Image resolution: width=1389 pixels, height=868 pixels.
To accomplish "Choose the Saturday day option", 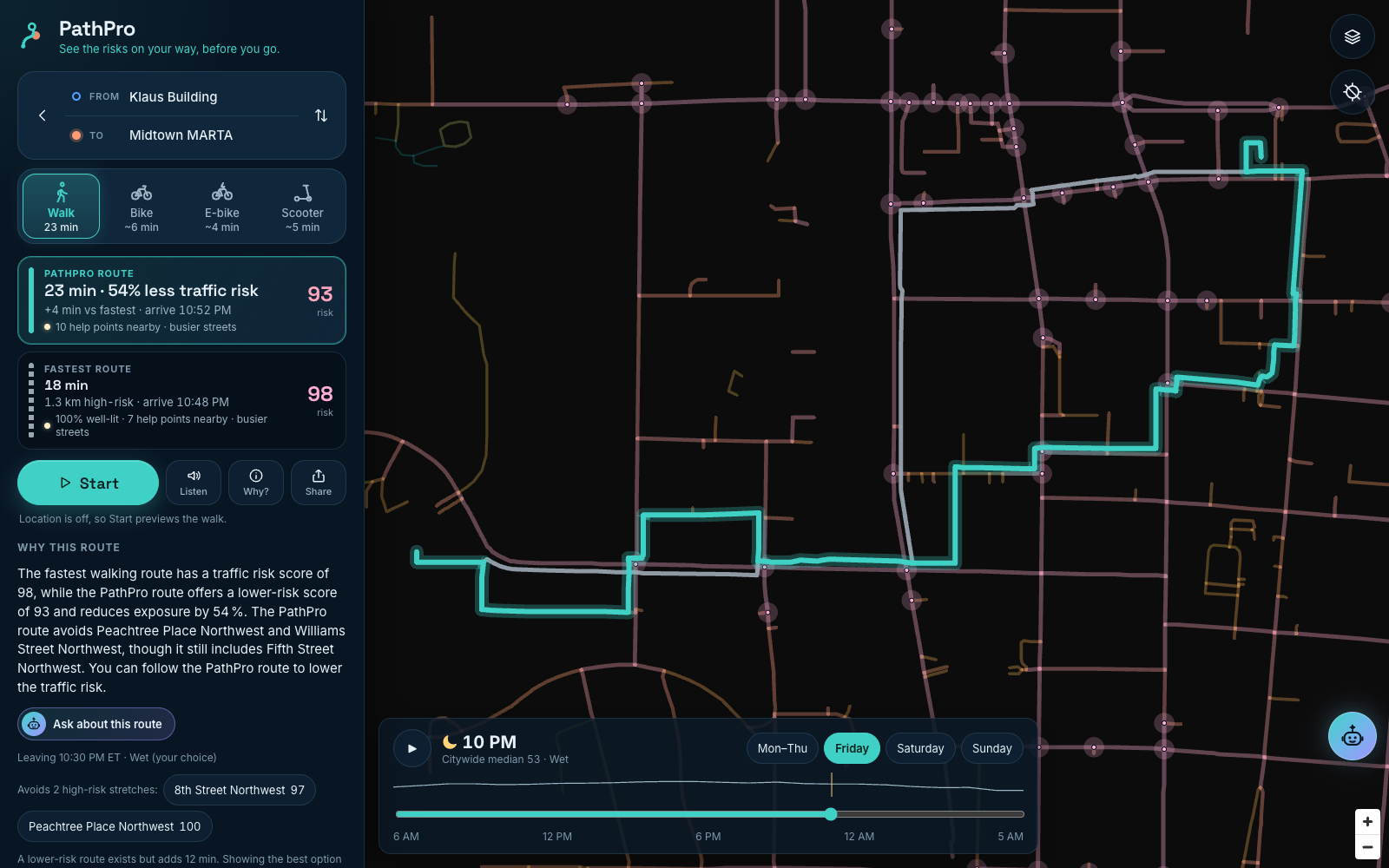I will click(x=920, y=748).
